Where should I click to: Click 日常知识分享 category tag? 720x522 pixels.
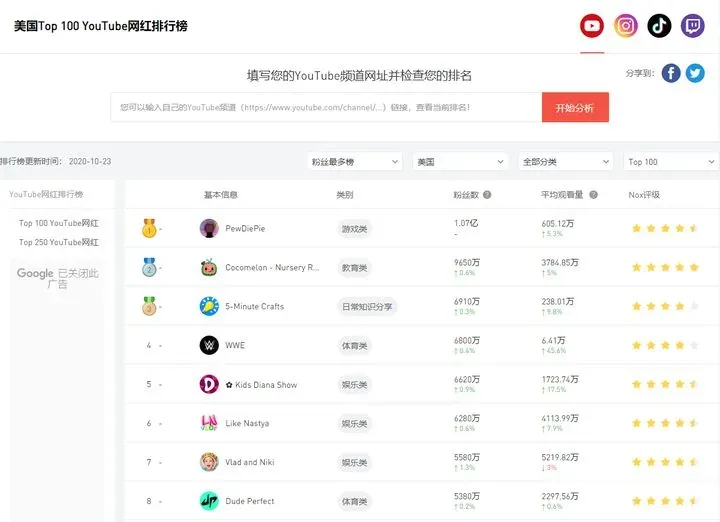pyautogui.click(x=367, y=307)
